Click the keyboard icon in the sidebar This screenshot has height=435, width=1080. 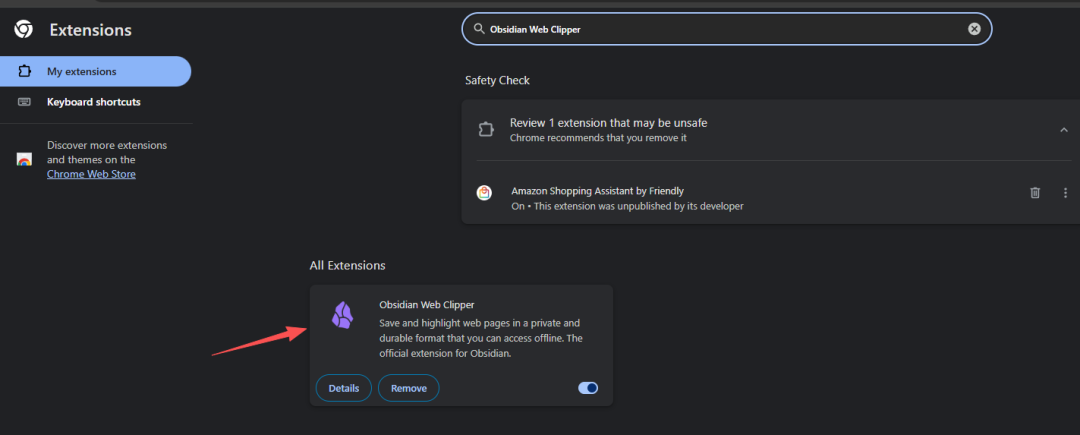(x=24, y=102)
